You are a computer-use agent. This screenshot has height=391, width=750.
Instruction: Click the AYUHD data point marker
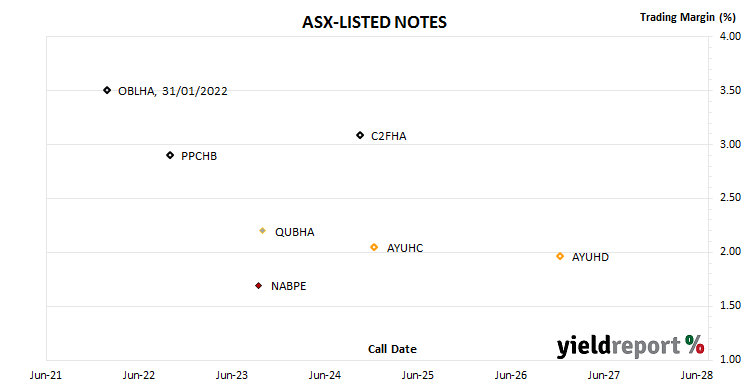click(x=560, y=256)
